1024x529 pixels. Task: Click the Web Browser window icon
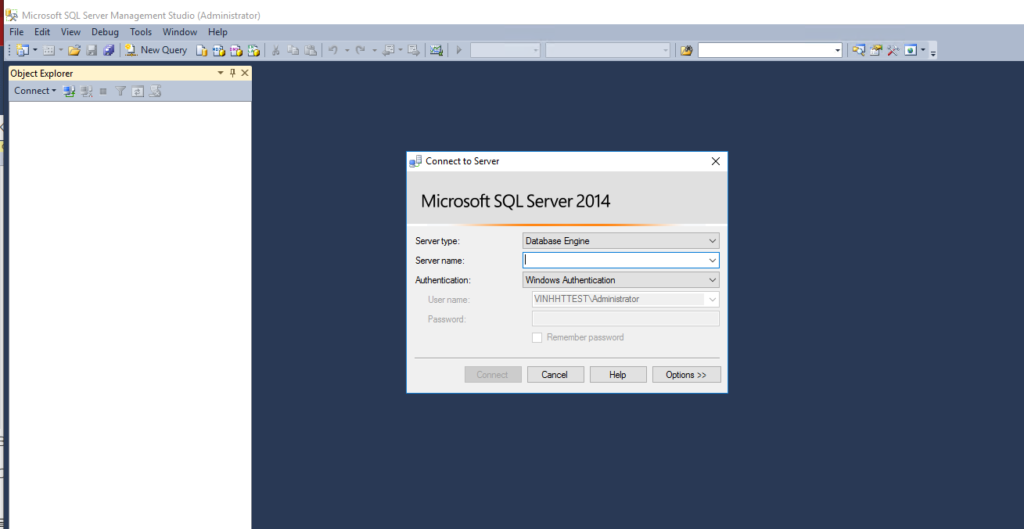click(x=910, y=50)
